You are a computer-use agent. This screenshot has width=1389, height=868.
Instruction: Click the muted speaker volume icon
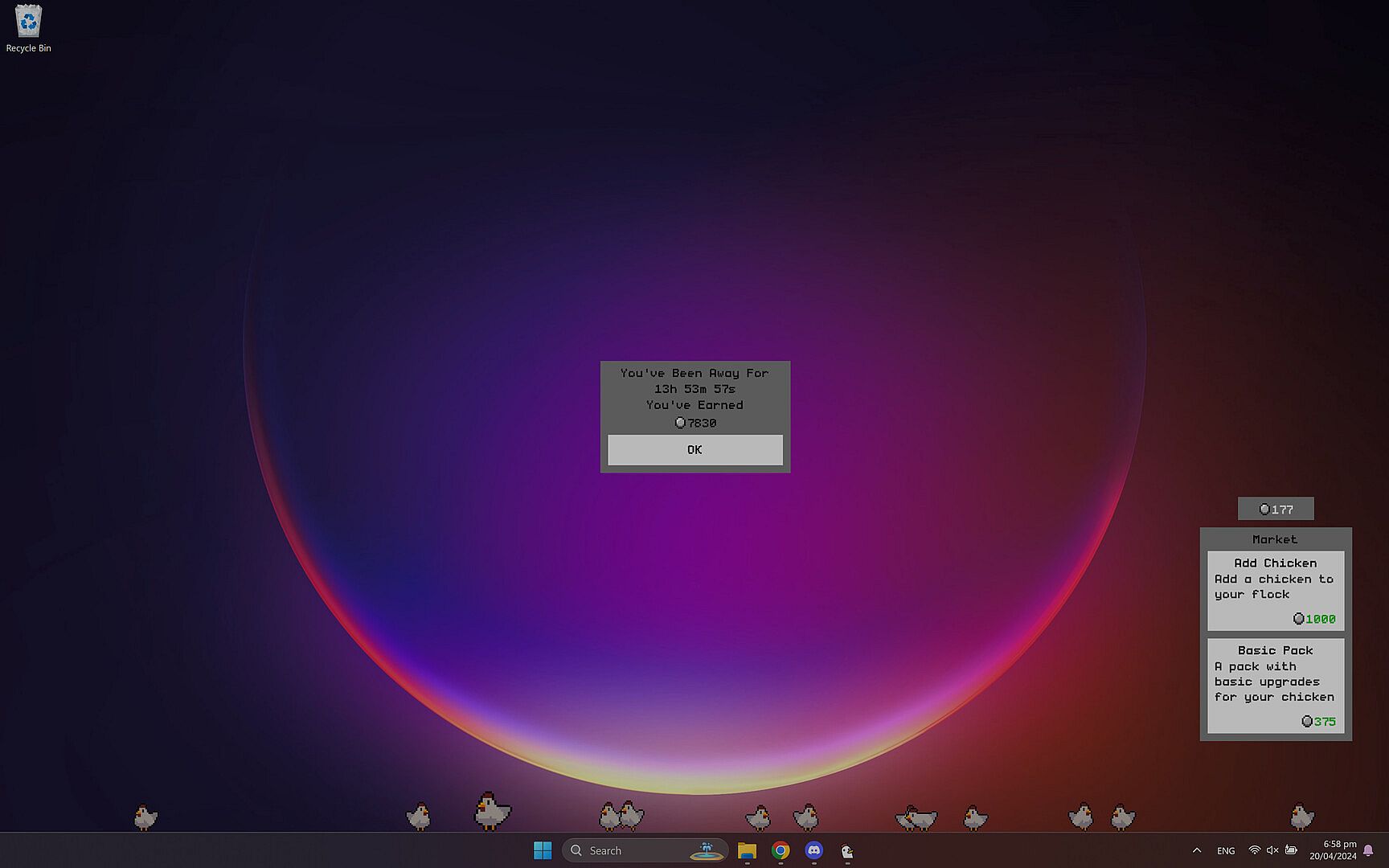tap(1272, 850)
